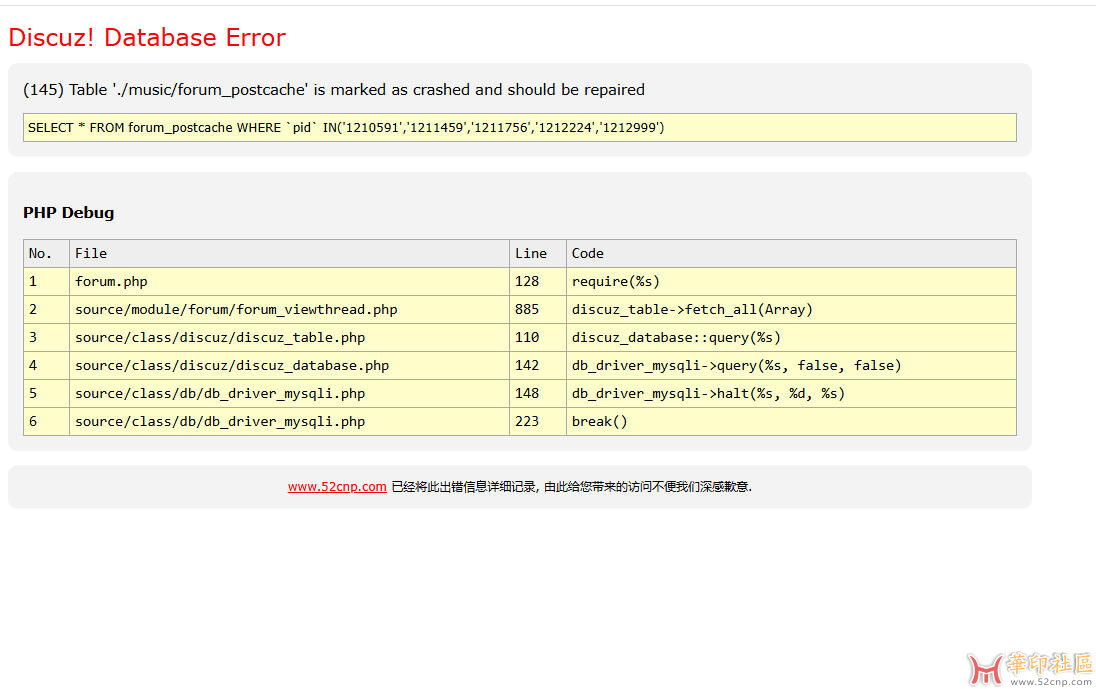Viewport: 1096px width, 689px height.
Task: Select the discuz_database.php file path cell
Action: point(289,365)
